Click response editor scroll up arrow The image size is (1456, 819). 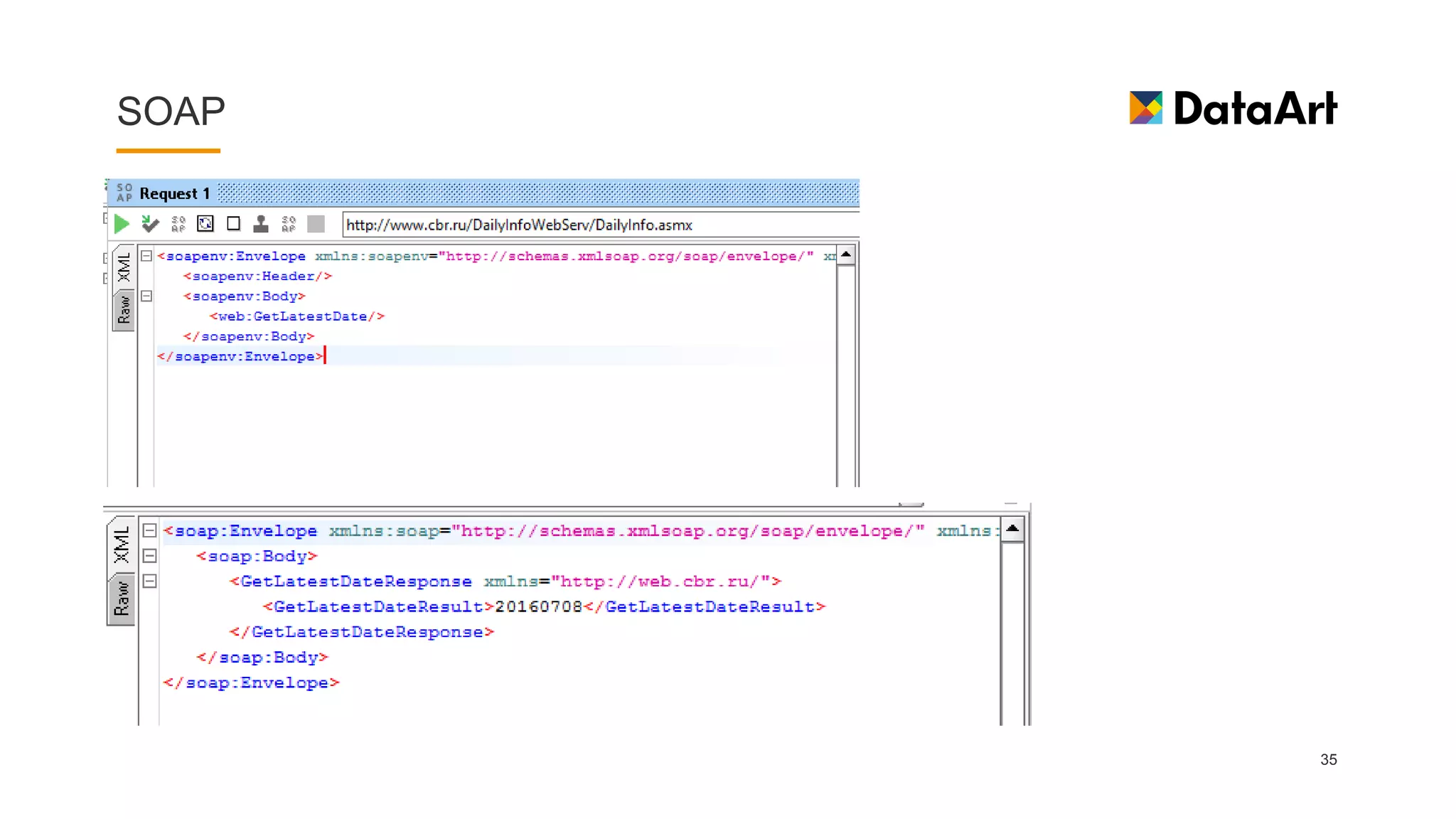pos(1012,529)
